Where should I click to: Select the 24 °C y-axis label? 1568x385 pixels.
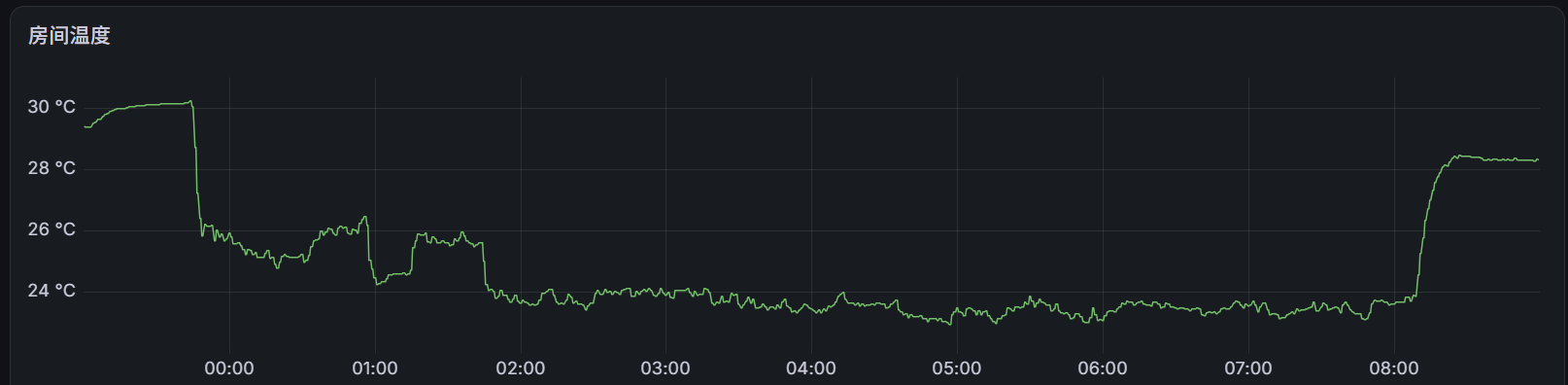51,291
